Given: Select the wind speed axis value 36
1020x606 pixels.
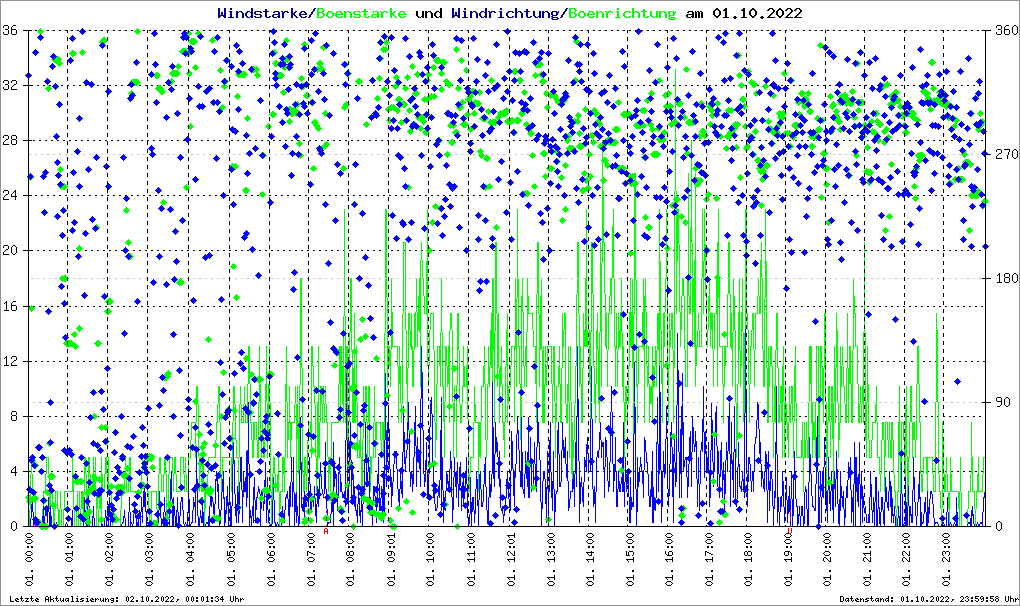Looking at the screenshot, I should (x=10, y=30).
